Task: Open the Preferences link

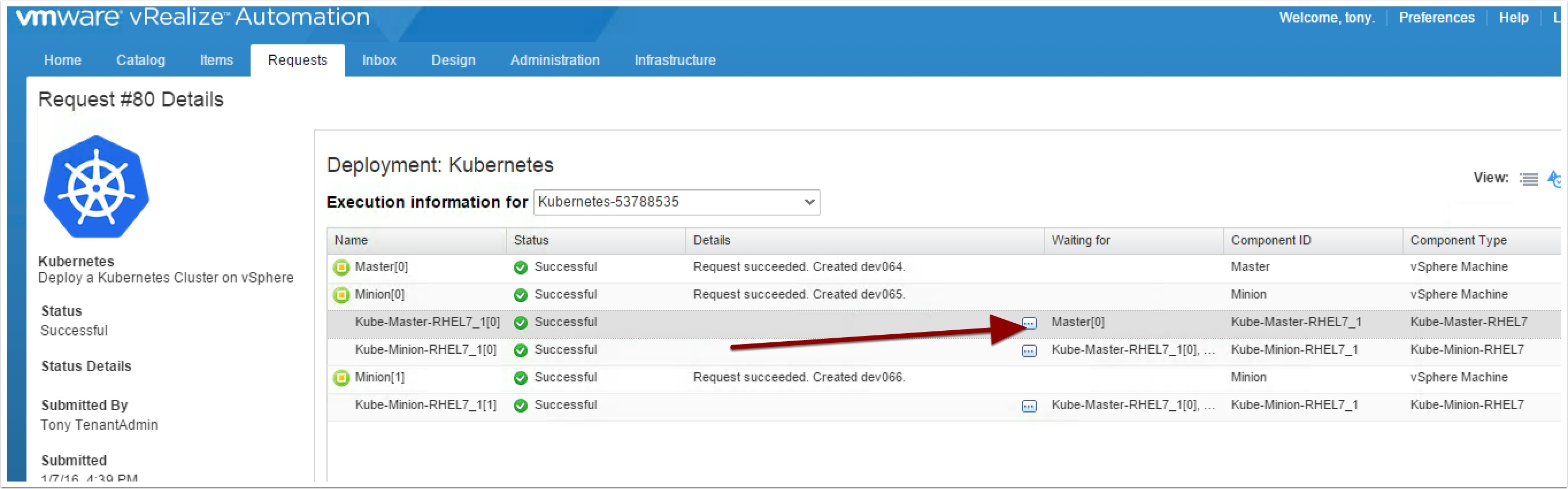Action: 1436,18
